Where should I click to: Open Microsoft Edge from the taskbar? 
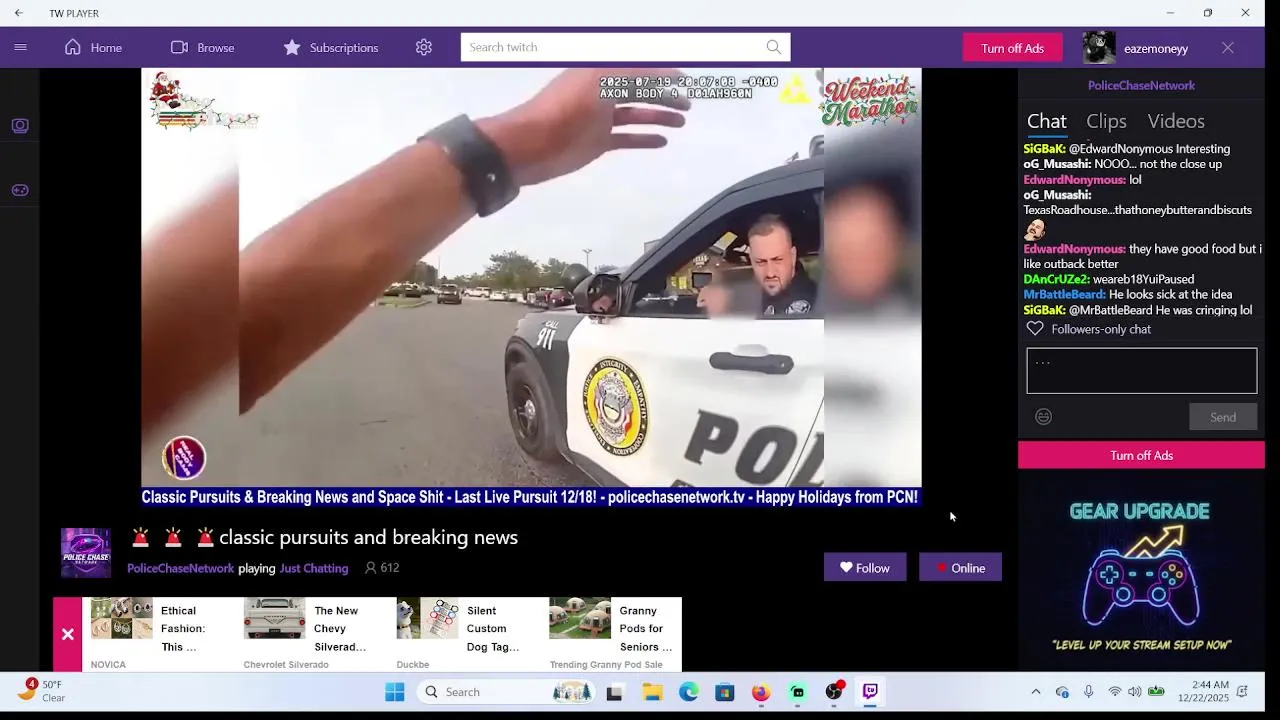[x=689, y=692]
